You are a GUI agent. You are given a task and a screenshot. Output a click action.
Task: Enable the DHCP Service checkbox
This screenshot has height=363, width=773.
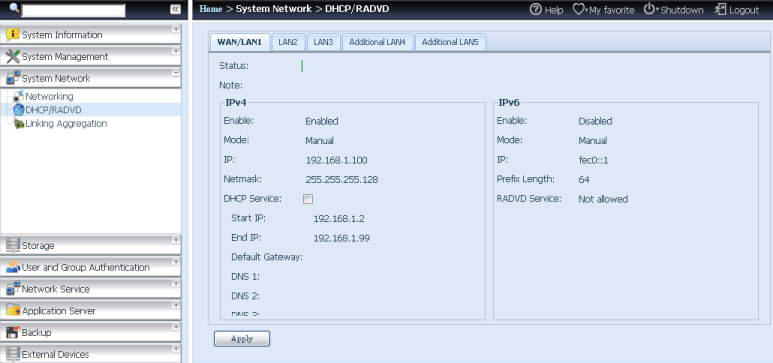click(308, 199)
